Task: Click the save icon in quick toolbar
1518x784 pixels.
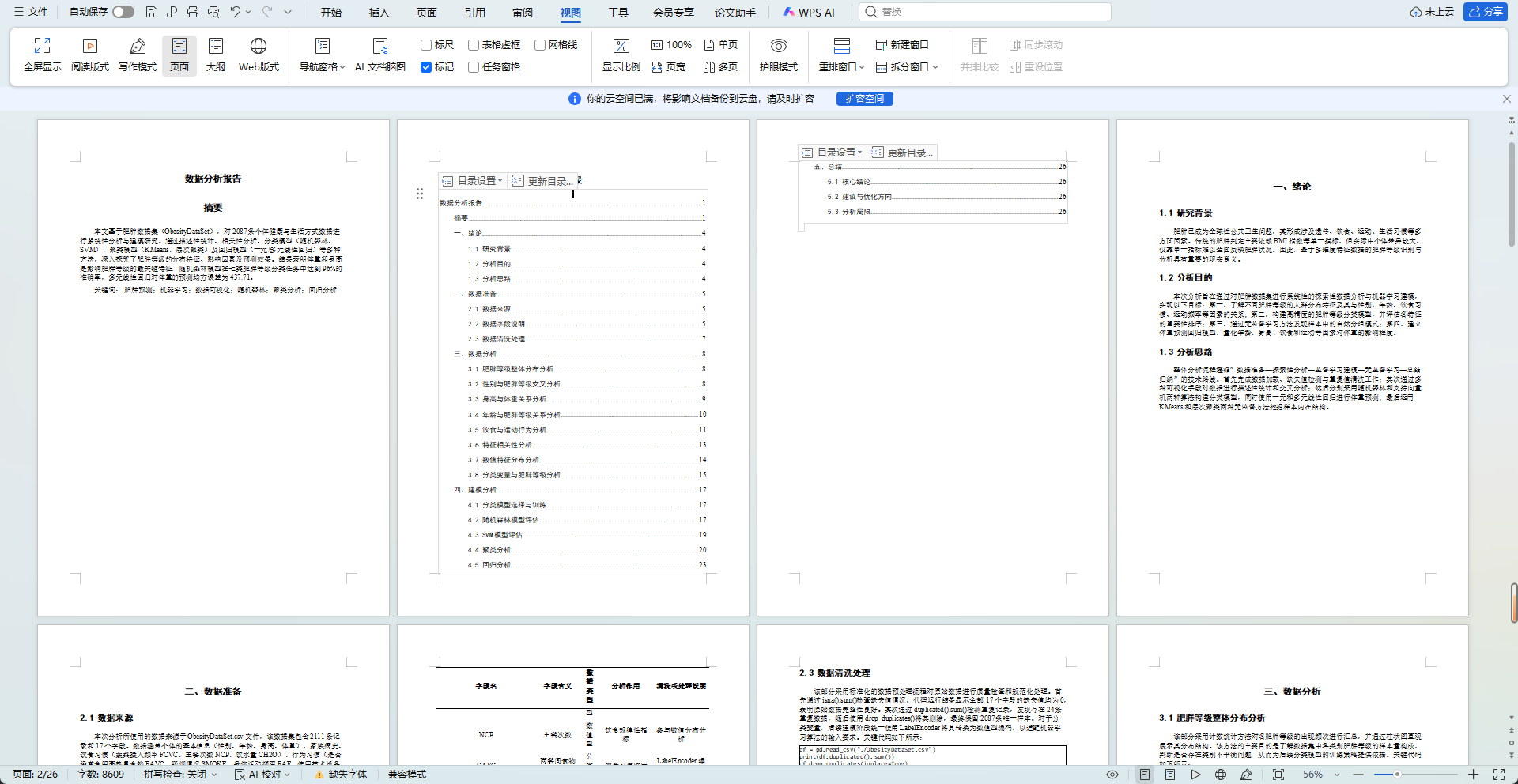Action: (x=152, y=12)
